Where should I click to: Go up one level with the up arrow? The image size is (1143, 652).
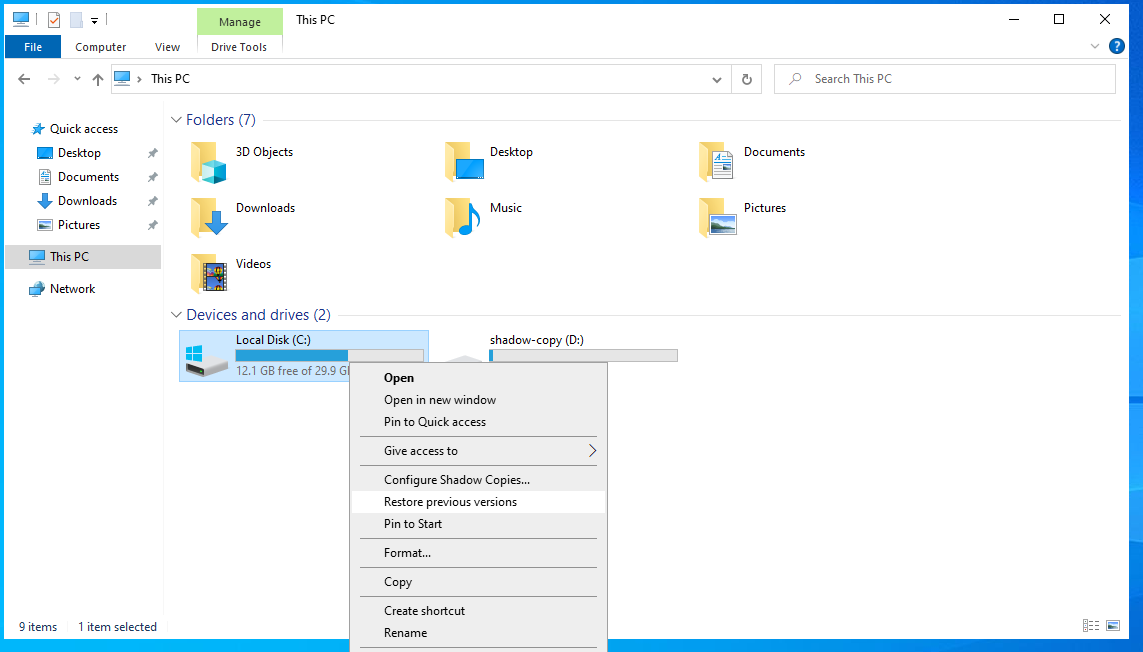(98, 79)
